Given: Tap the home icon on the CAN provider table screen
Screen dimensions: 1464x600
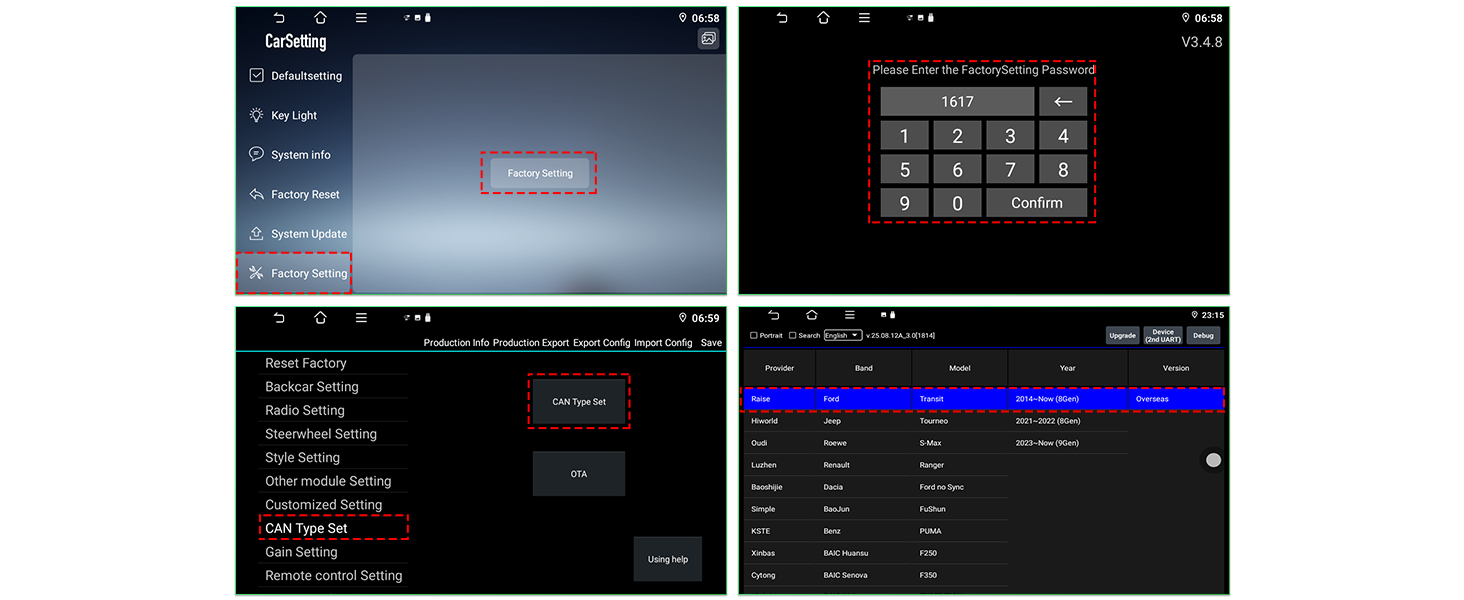Looking at the screenshot, I should click(811, 315).
